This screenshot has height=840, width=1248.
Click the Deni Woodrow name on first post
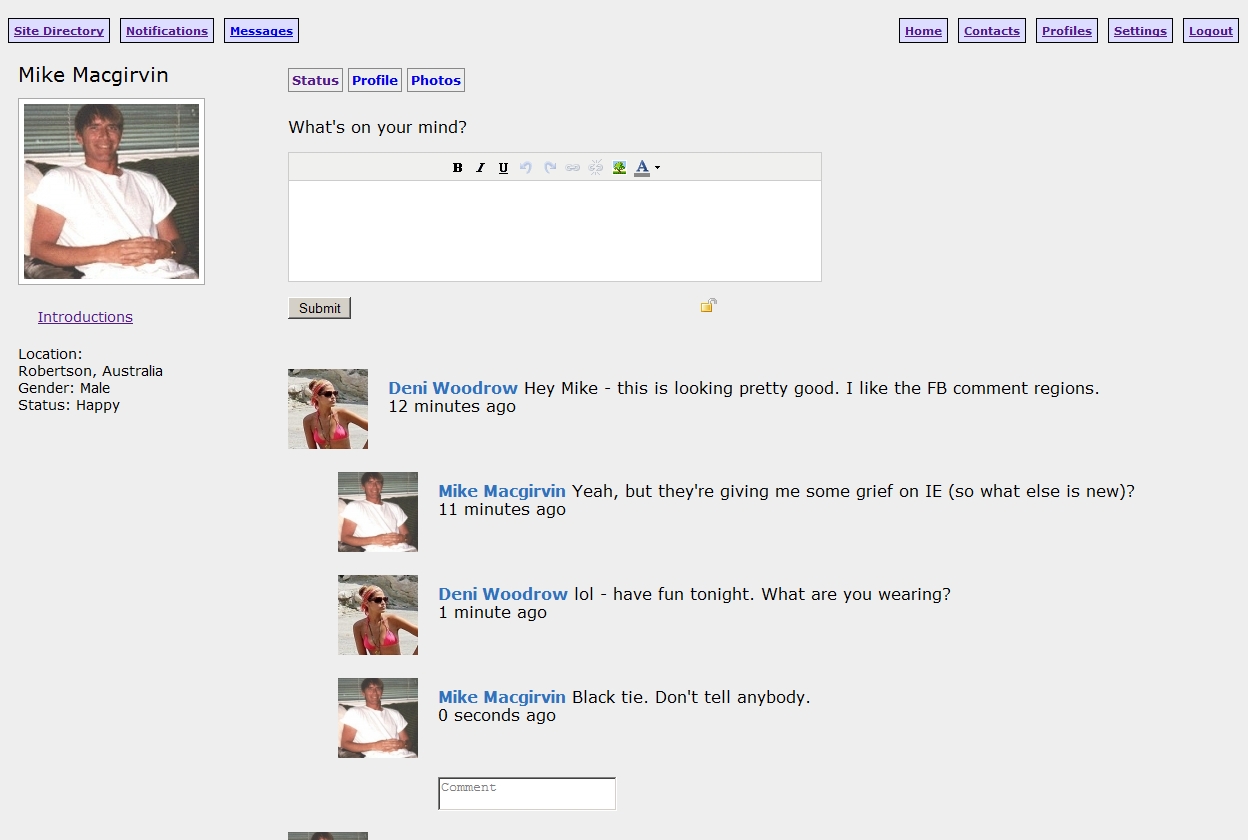click(x=453, y=388)
